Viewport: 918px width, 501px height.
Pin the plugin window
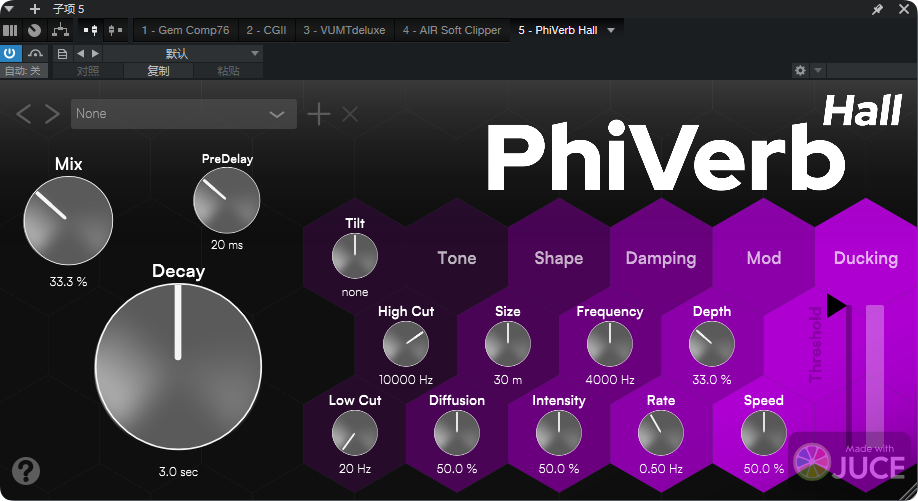click(x=877, y=9)
